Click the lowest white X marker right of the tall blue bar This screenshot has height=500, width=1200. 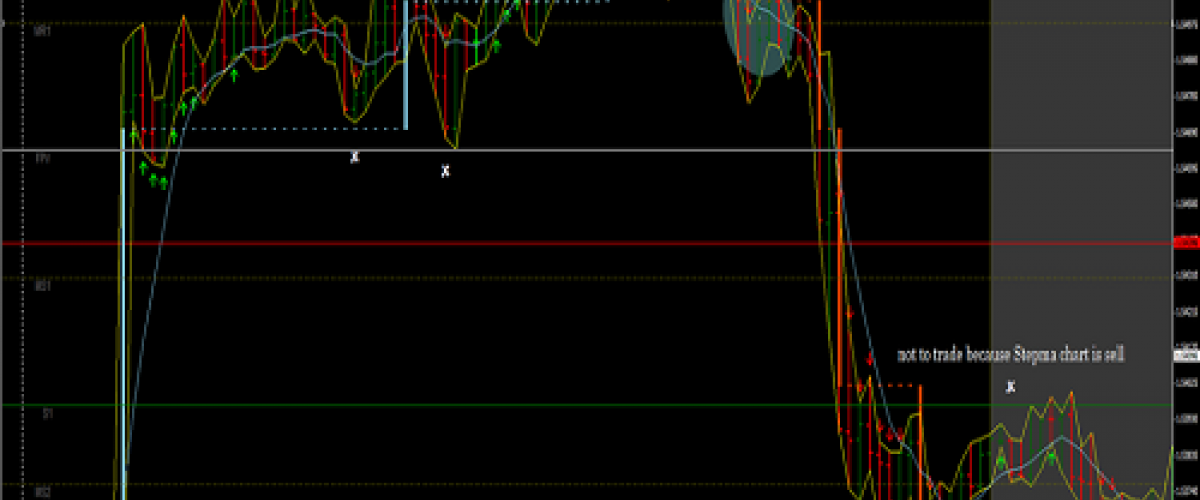[x=445, y=171]
